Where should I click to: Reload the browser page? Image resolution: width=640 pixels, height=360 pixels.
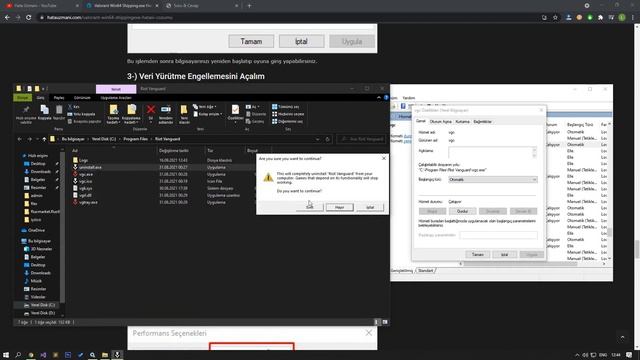[x=29, y=18]
